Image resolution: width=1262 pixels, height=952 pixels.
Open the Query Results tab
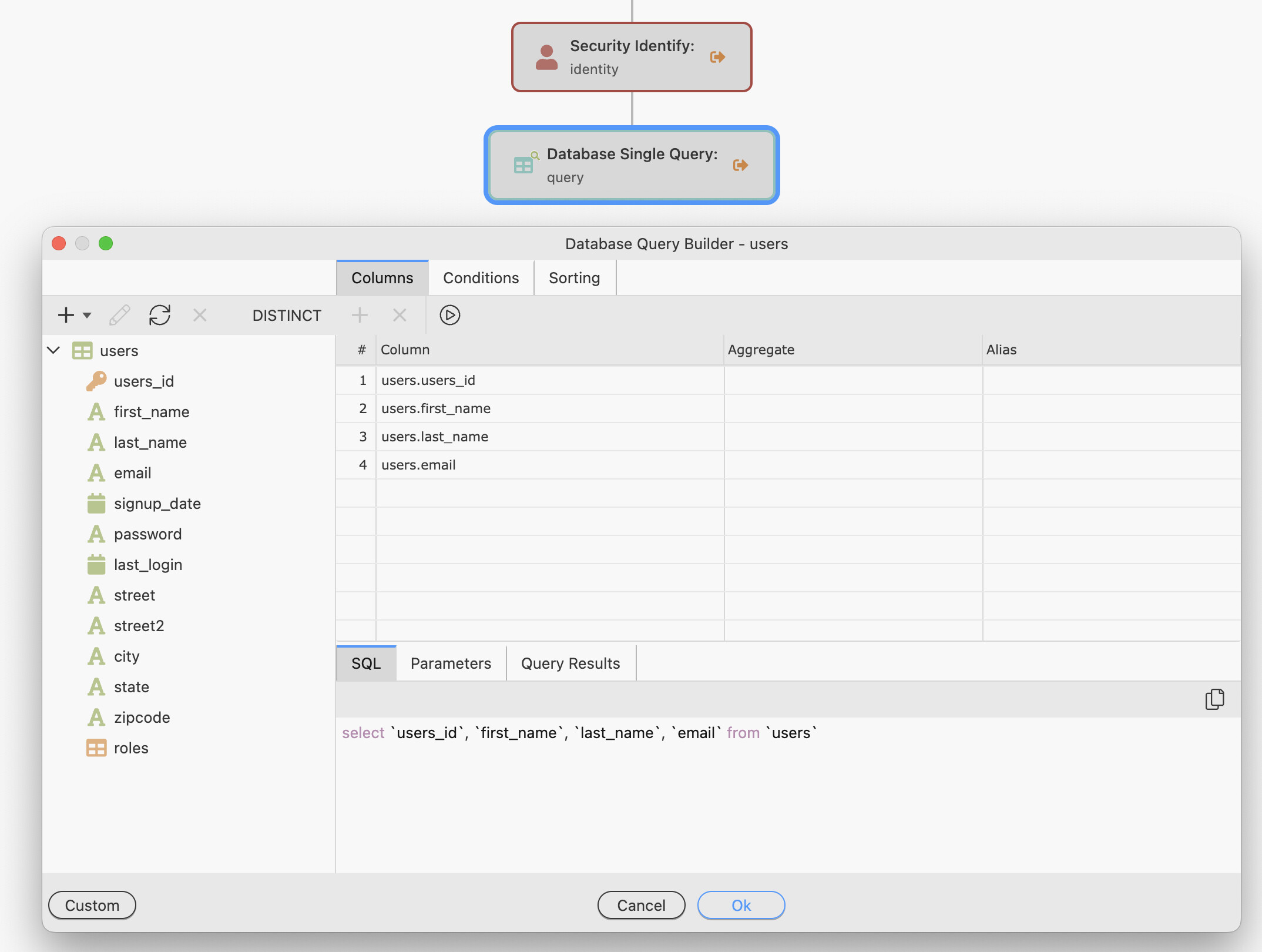pos(570,663)
